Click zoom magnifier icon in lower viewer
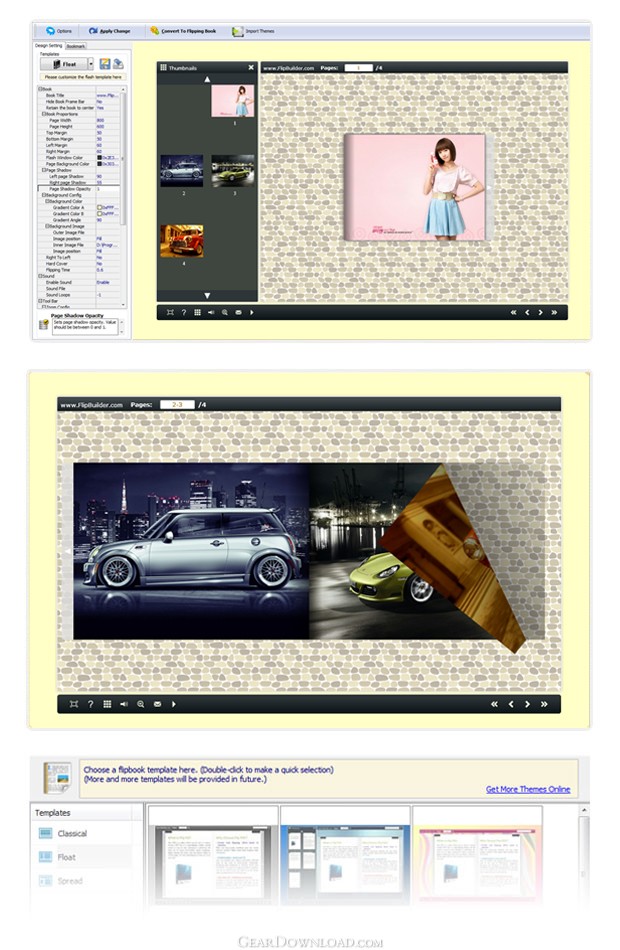620x950 pixels. click(x=141, y=704)
